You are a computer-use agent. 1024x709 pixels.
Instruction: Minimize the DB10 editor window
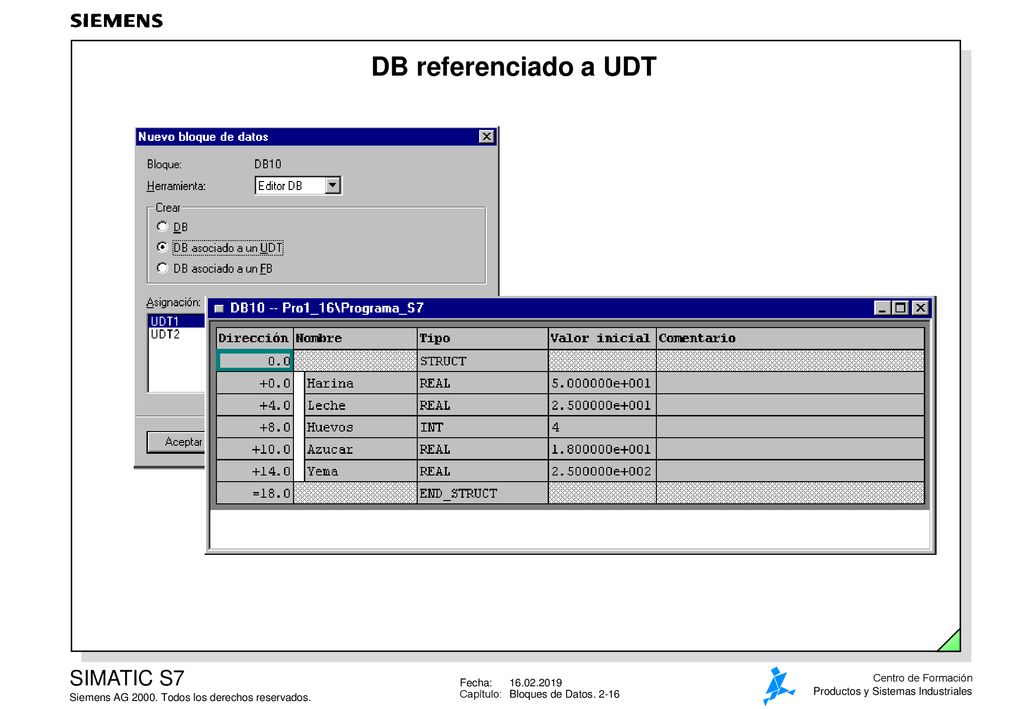(x=882, y=308)
